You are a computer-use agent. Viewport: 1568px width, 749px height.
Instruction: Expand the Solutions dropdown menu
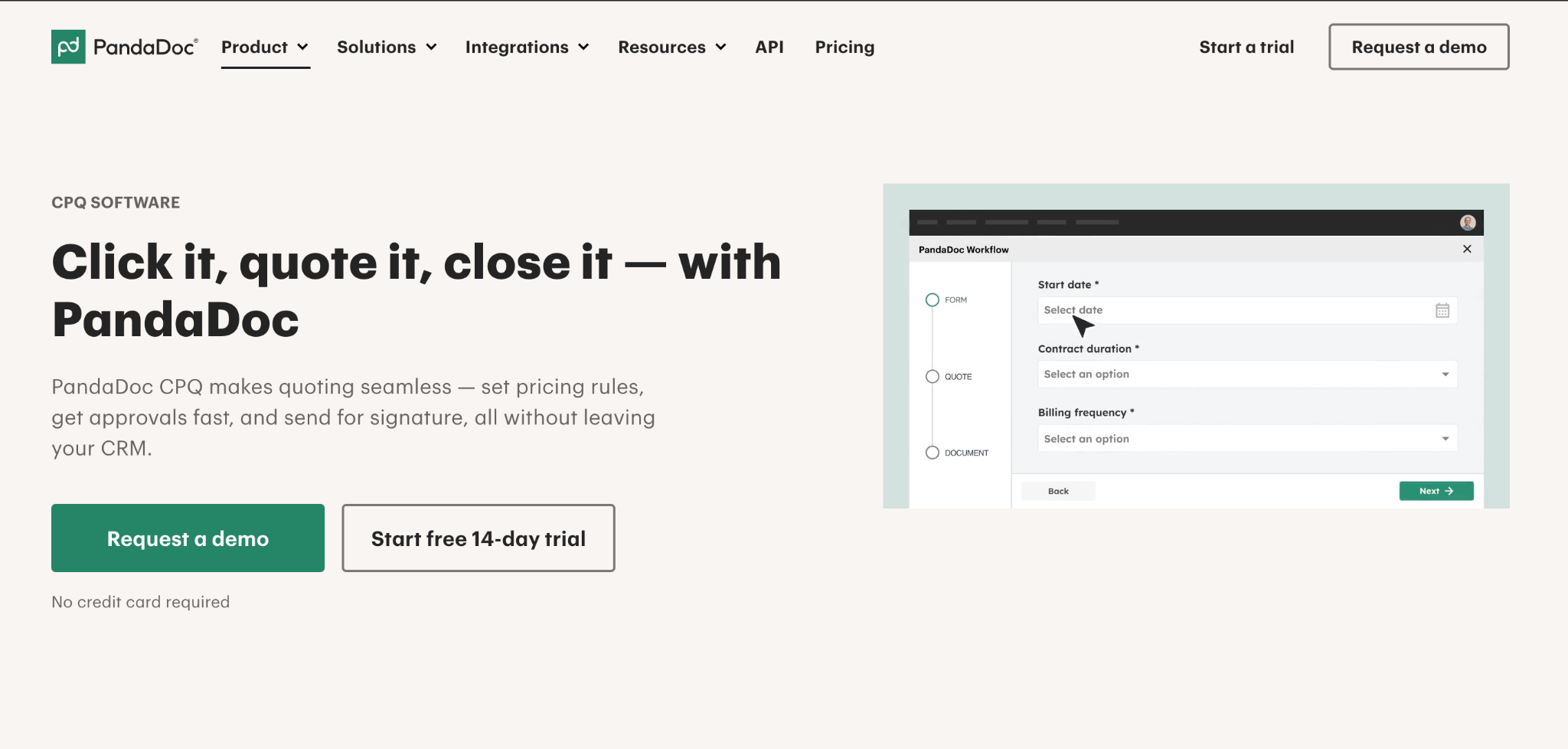click(387, 47)
